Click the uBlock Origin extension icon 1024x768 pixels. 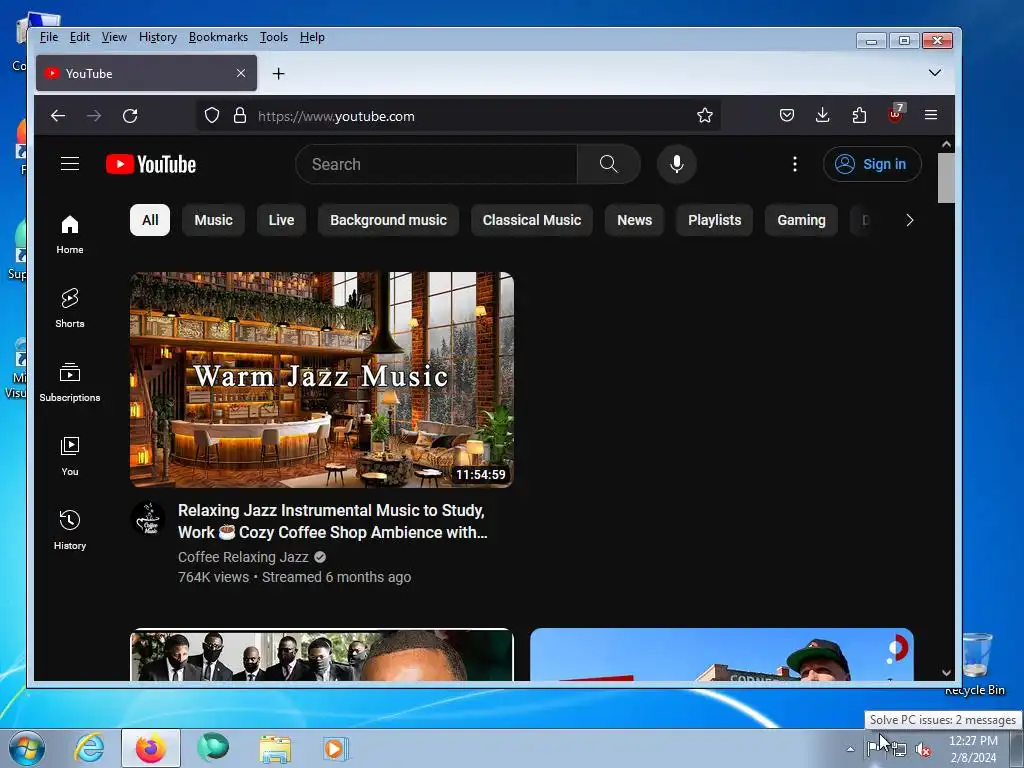[895, 114]
